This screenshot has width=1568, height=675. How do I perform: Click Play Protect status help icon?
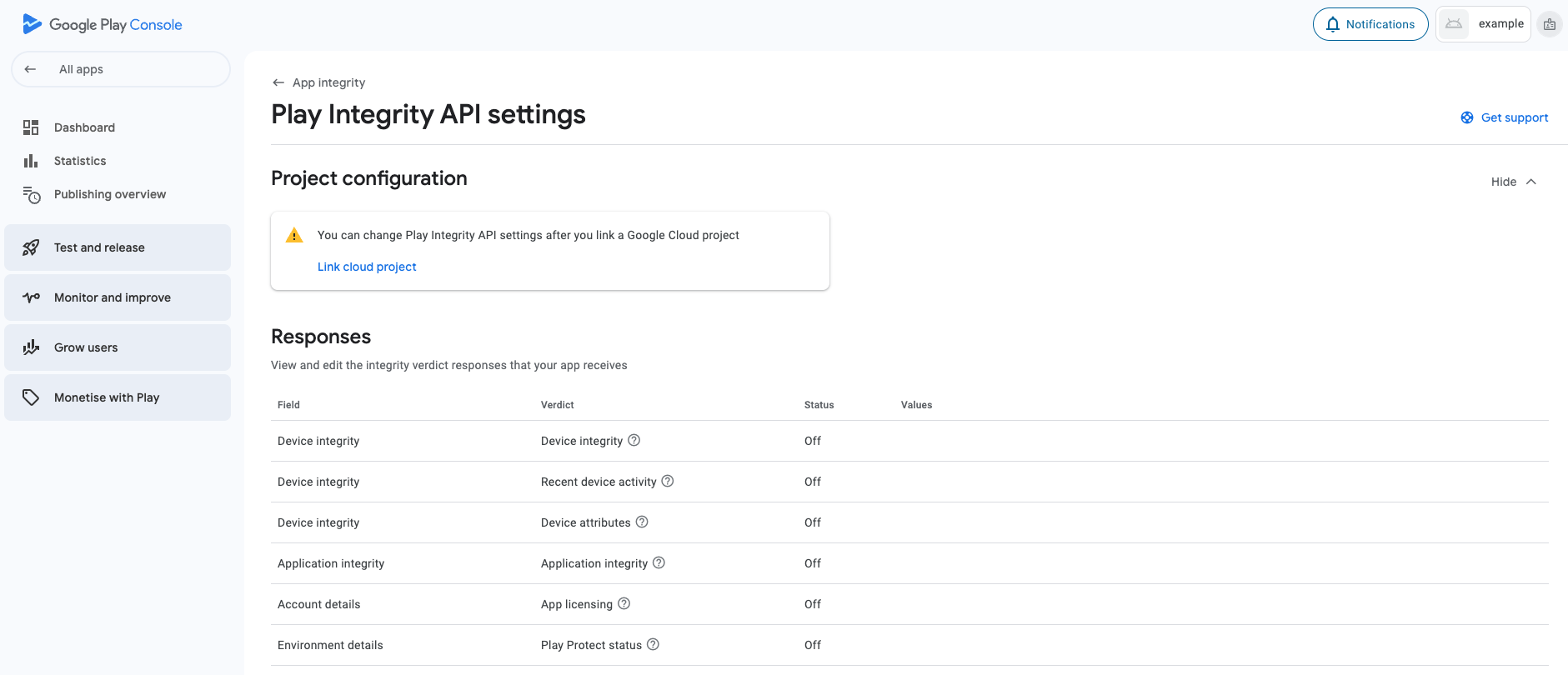pyautogui.click(x=653, y=644)
